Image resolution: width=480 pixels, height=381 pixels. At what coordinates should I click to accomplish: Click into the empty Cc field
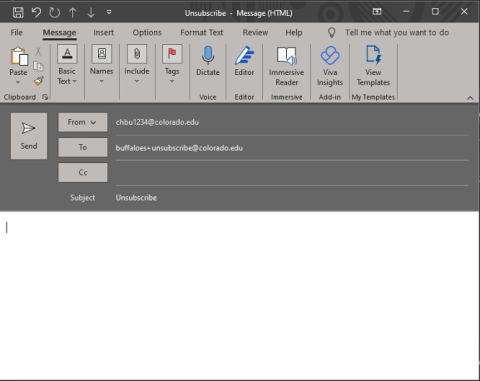(292, 173)
